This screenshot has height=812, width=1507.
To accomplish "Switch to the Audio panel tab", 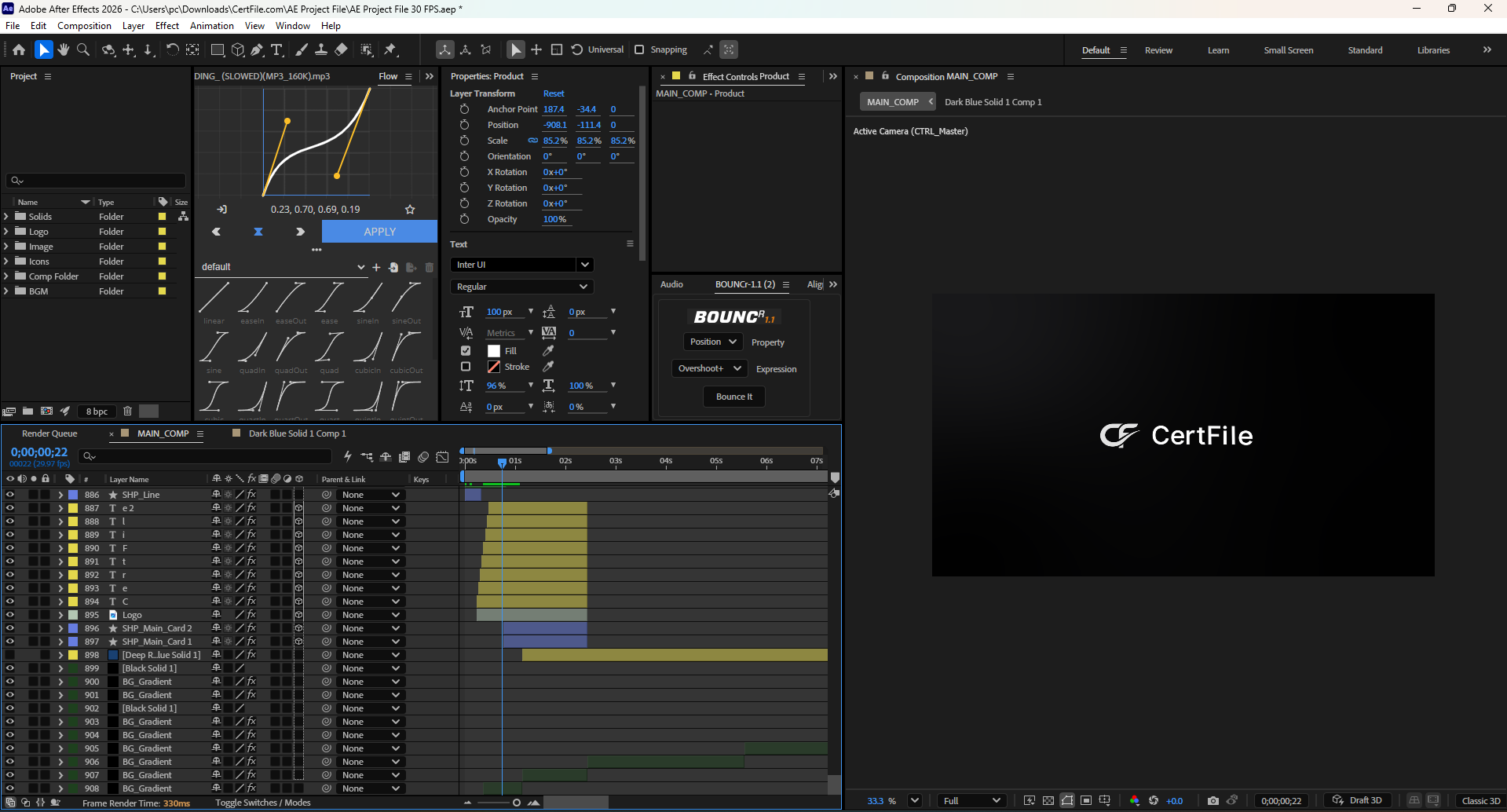I will (x=671, y=284).
